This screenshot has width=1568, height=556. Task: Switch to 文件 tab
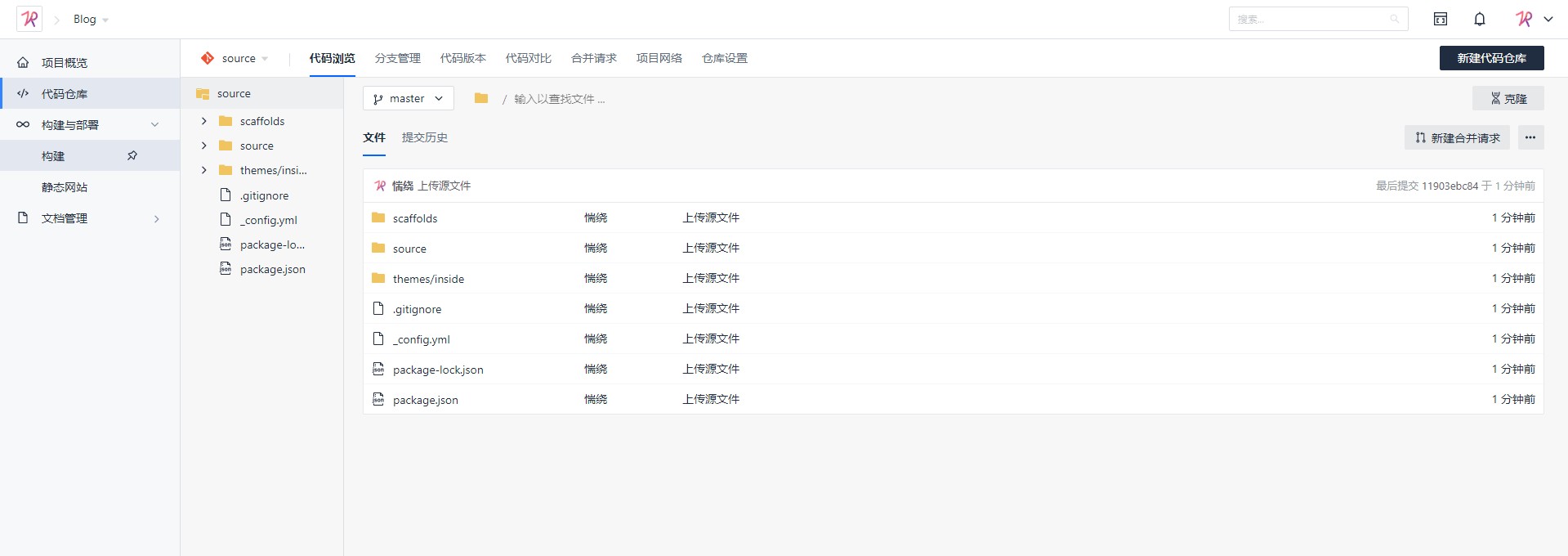pyautogui.click(x=374, y=137)
